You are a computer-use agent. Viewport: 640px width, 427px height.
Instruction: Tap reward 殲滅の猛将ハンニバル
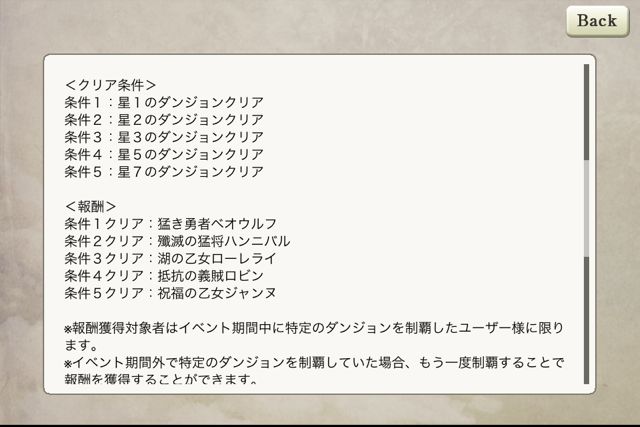(x=224, y=241)
